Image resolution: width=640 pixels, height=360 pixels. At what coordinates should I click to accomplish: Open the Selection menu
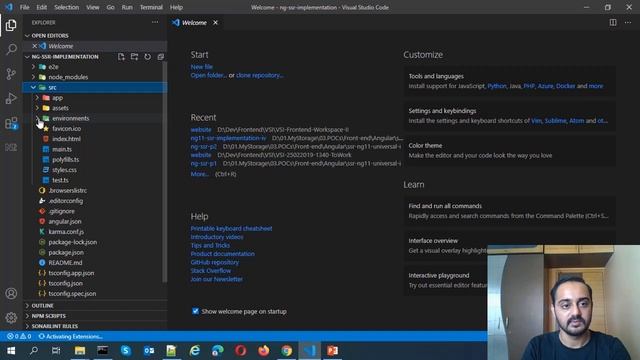click(67, 7)
